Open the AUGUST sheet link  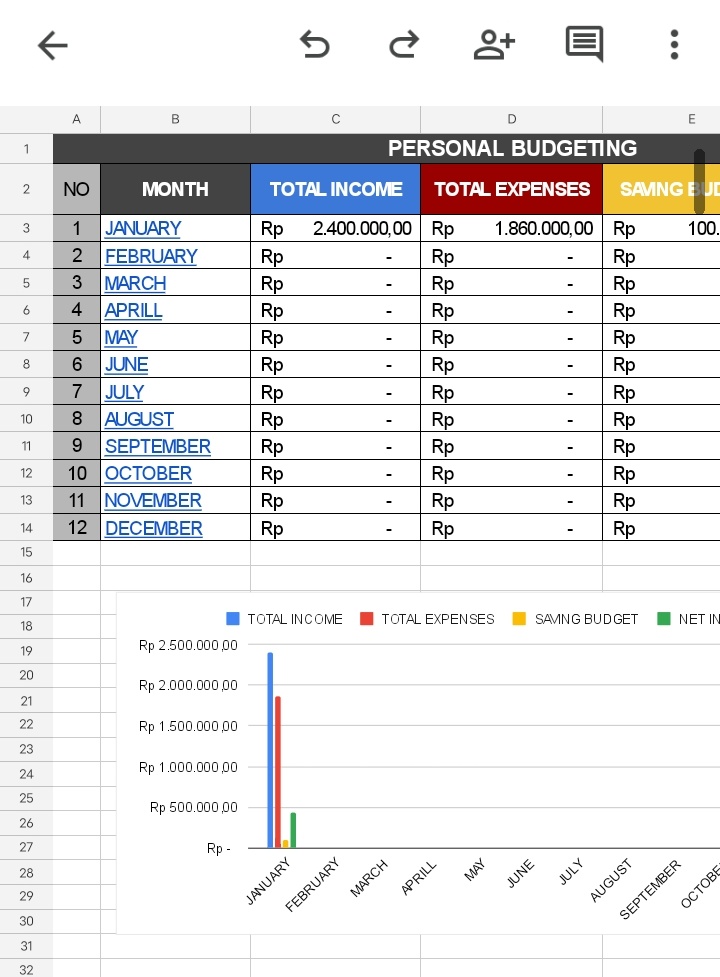tap(139, 419)
